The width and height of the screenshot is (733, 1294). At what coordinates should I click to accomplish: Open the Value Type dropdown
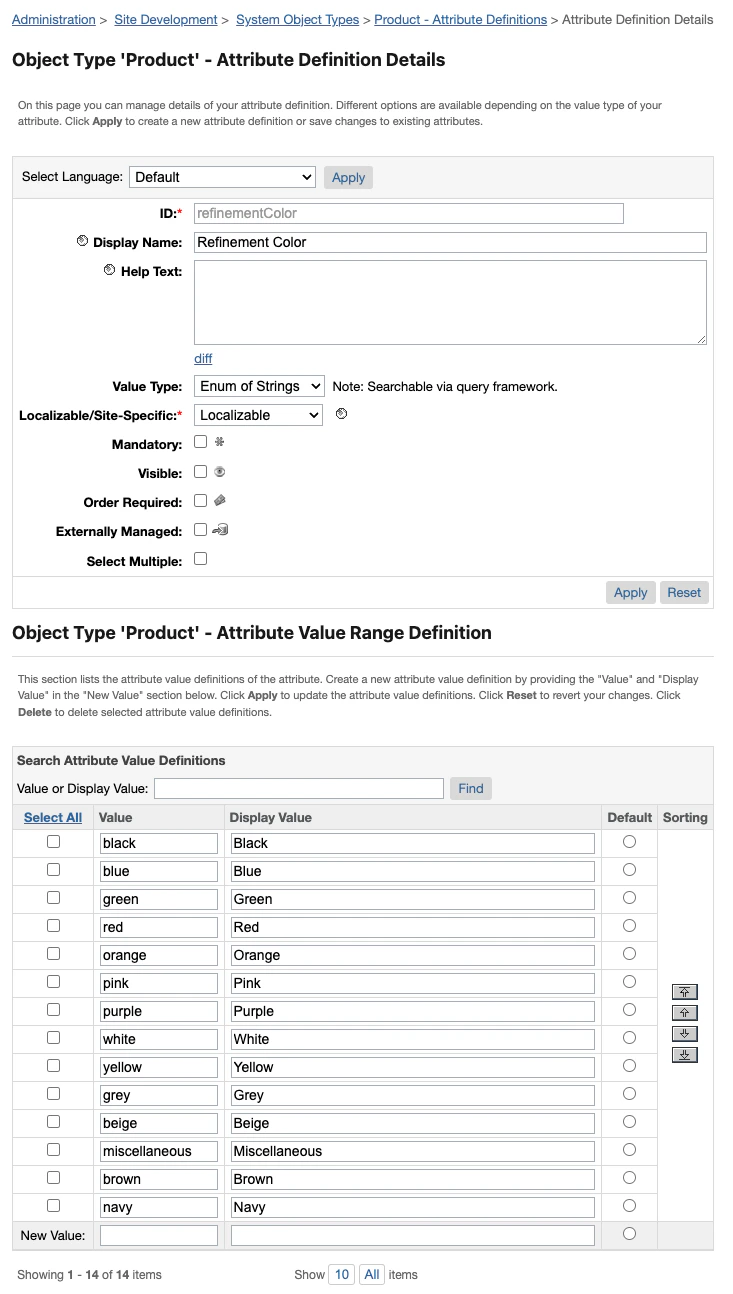tap(259, 385)
